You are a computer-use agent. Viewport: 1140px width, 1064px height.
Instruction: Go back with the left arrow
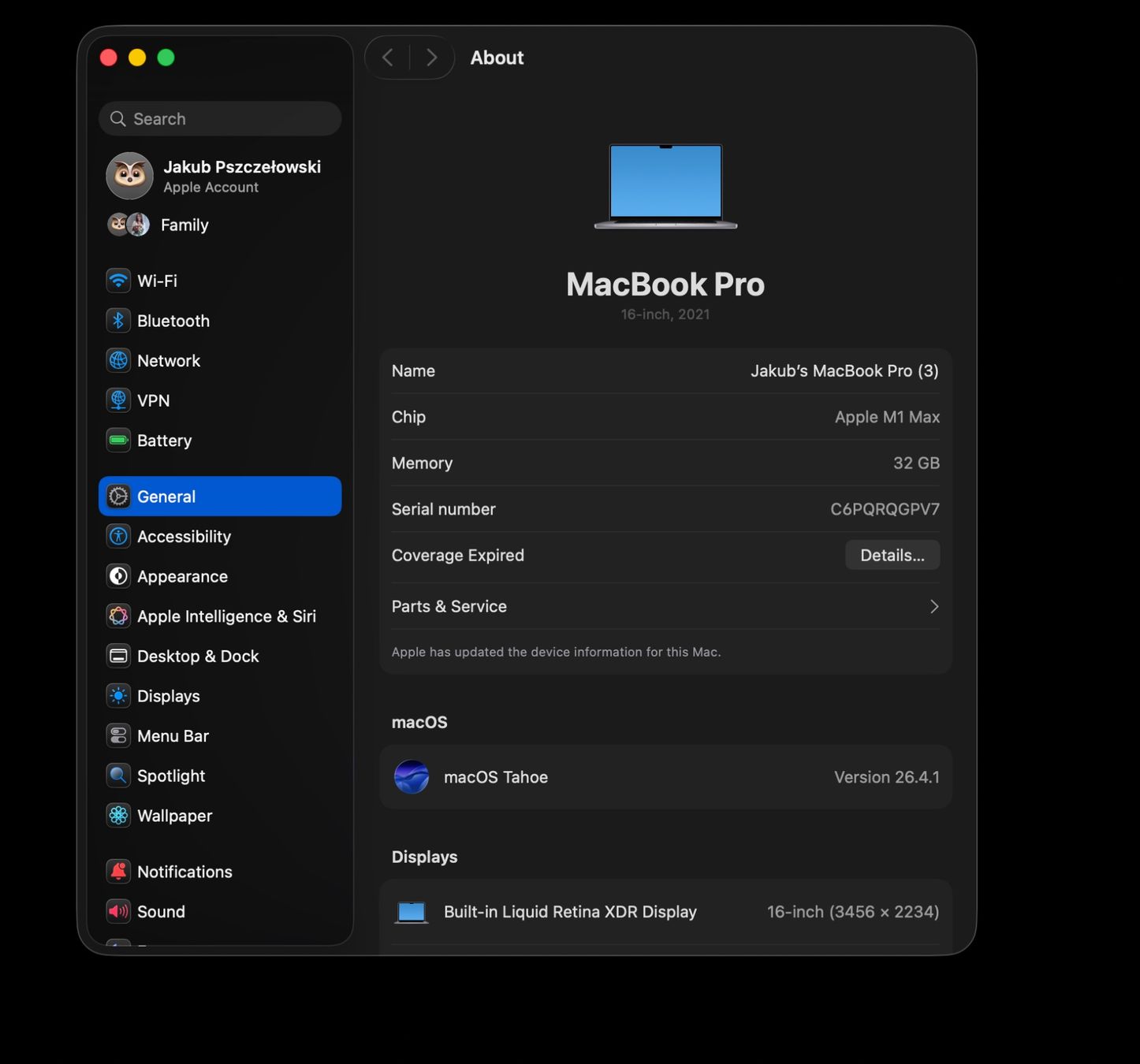[x=388, y=58]
